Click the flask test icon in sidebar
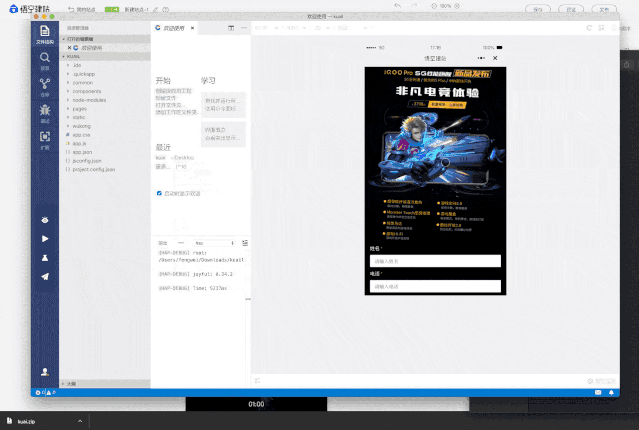 point(45,258)
